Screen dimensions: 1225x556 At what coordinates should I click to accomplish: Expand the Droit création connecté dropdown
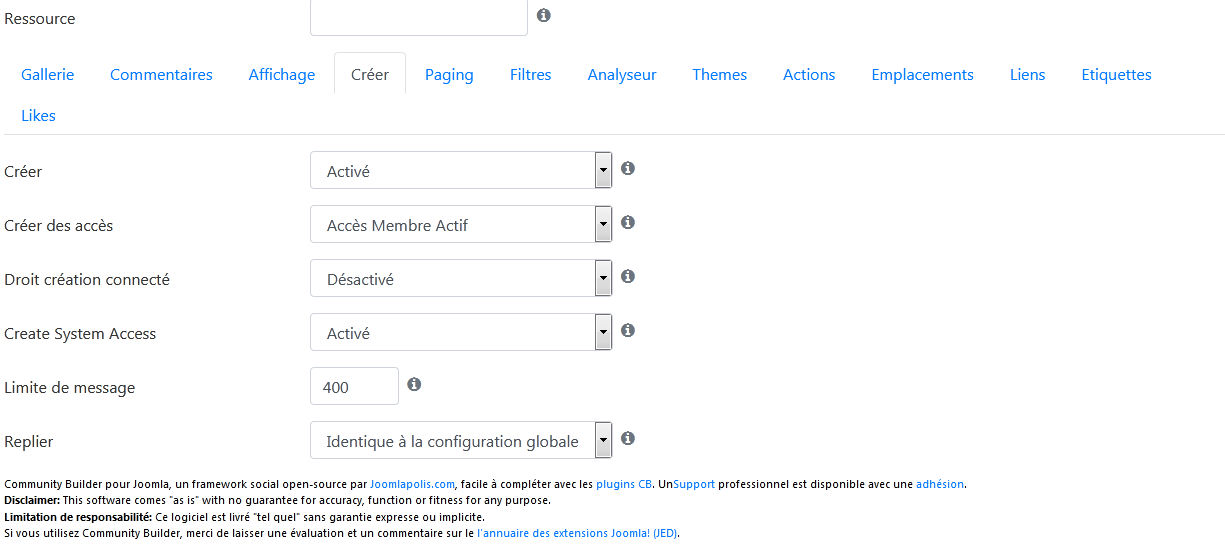click(461, 278)
